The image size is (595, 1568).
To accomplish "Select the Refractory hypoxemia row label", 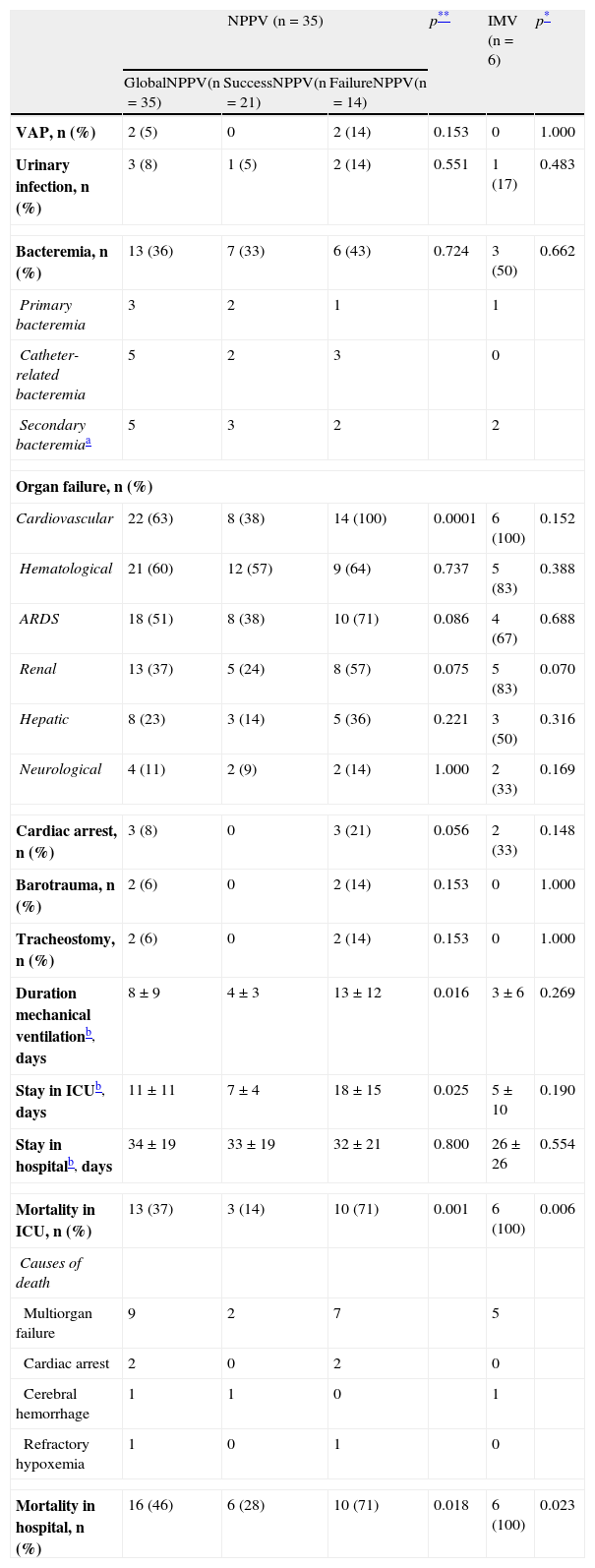I will [x=54, y=1453].
